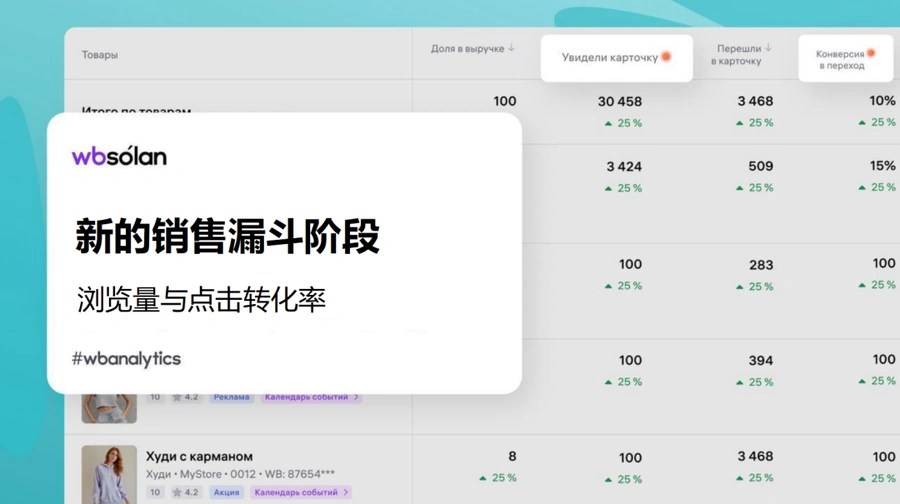Open the chevron on Календарь событий beside Акция
The height and width of the screenshot is (504, 900).
(x=346, y=492)
